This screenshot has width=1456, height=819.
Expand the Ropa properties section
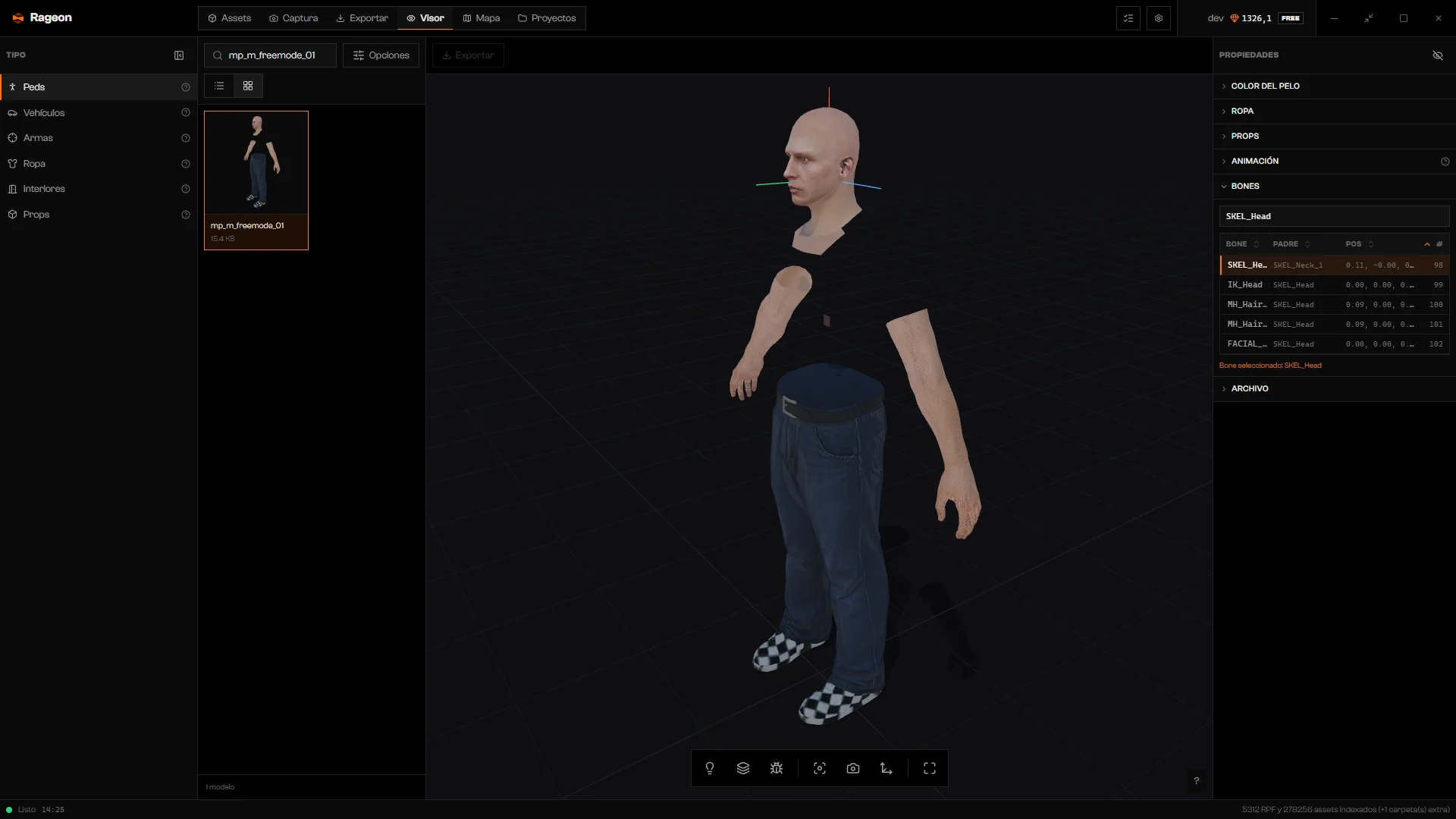pos(1334,111)
